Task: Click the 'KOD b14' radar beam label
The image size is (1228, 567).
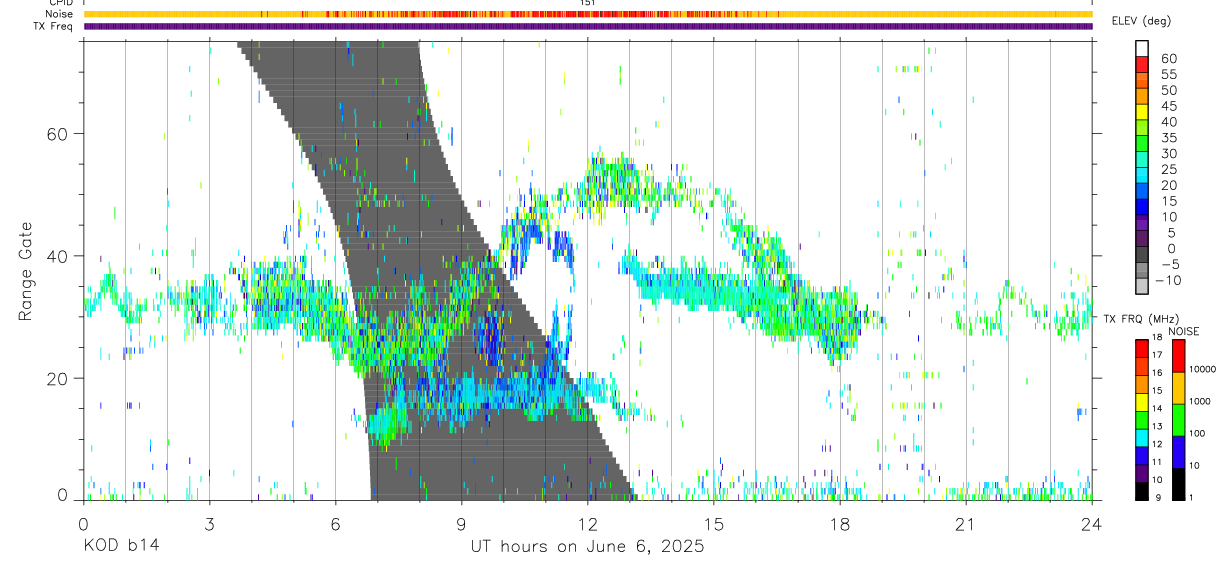Action: coord(120,546)
